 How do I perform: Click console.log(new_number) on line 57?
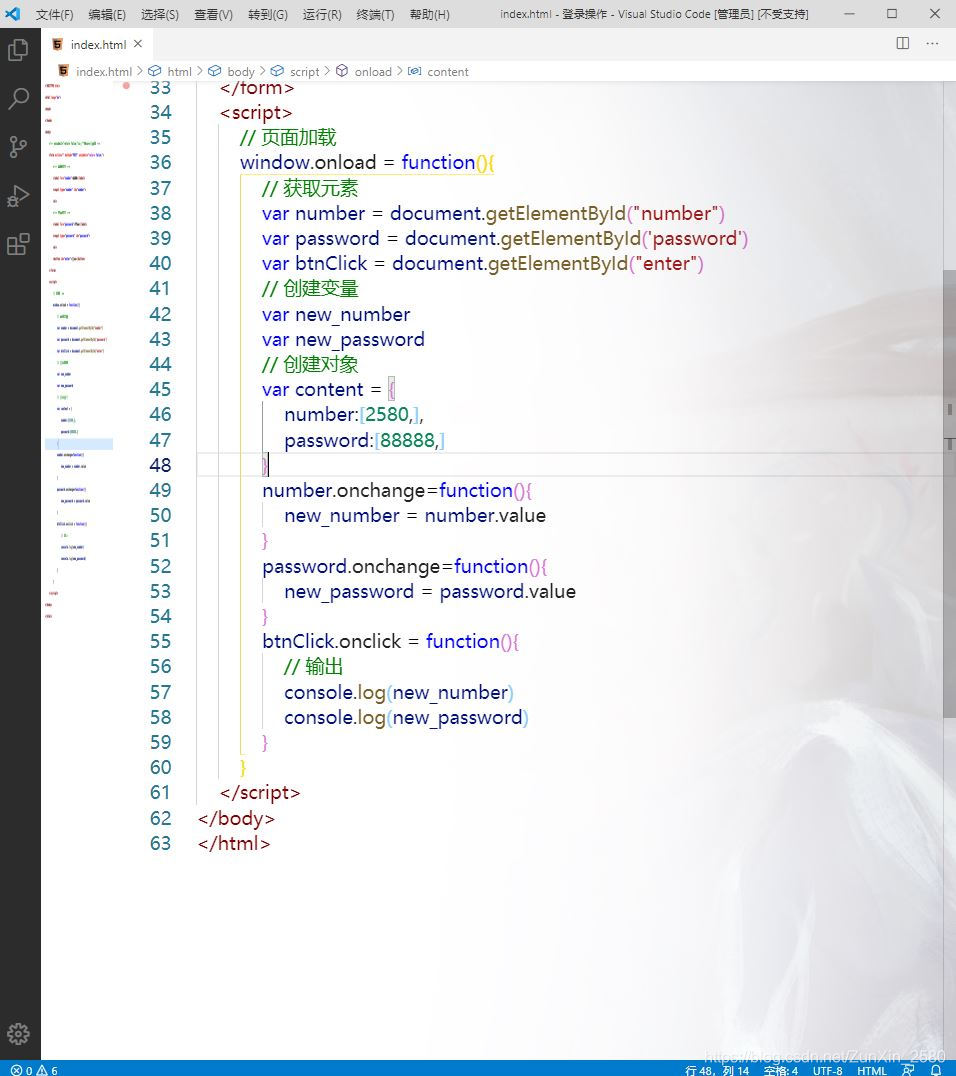pyautogui.click(x=399, y=692)
